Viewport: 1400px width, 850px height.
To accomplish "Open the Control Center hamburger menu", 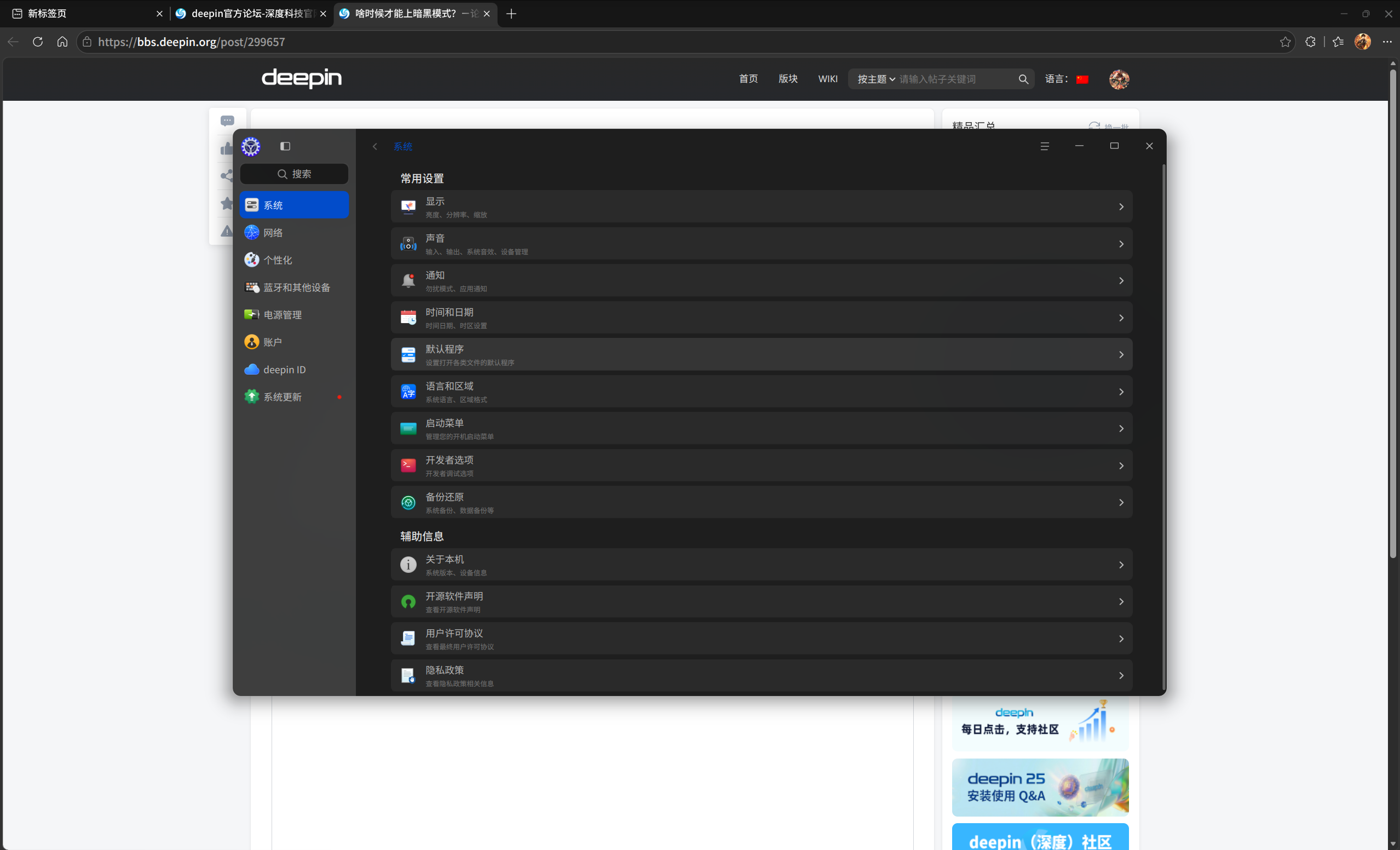I will point(1044,146).
